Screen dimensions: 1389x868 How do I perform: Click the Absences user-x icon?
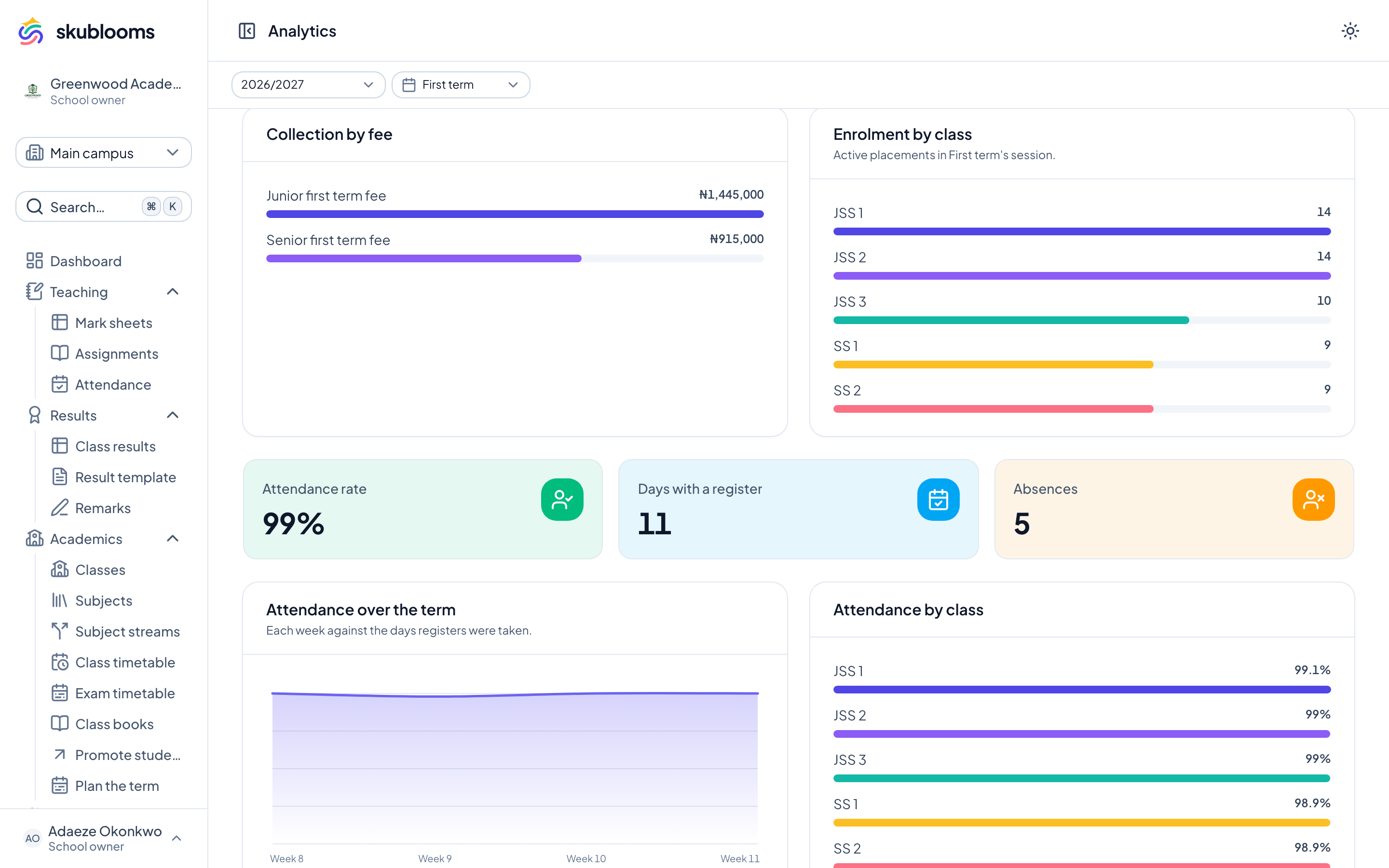click(x=1313, y=500)
